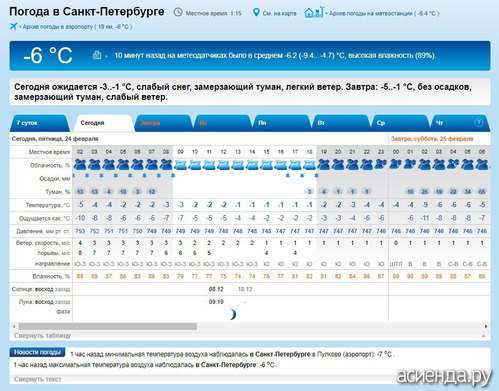Screen dimensions: 499x391
Task: Click the Новости погоды label button
Action: (x=37, y=352)
